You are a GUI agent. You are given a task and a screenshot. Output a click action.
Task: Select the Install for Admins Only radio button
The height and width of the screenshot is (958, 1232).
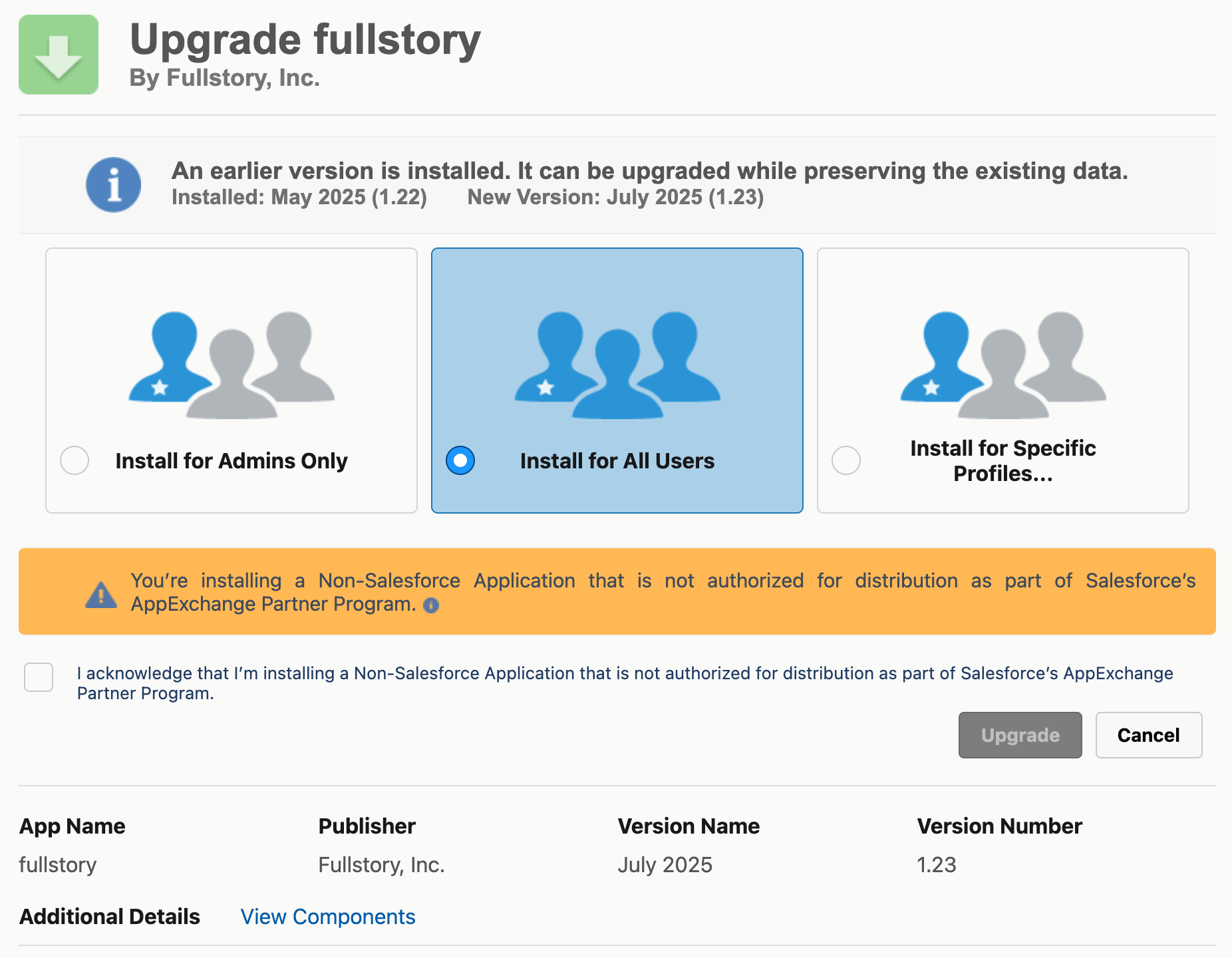click(75, 460)
